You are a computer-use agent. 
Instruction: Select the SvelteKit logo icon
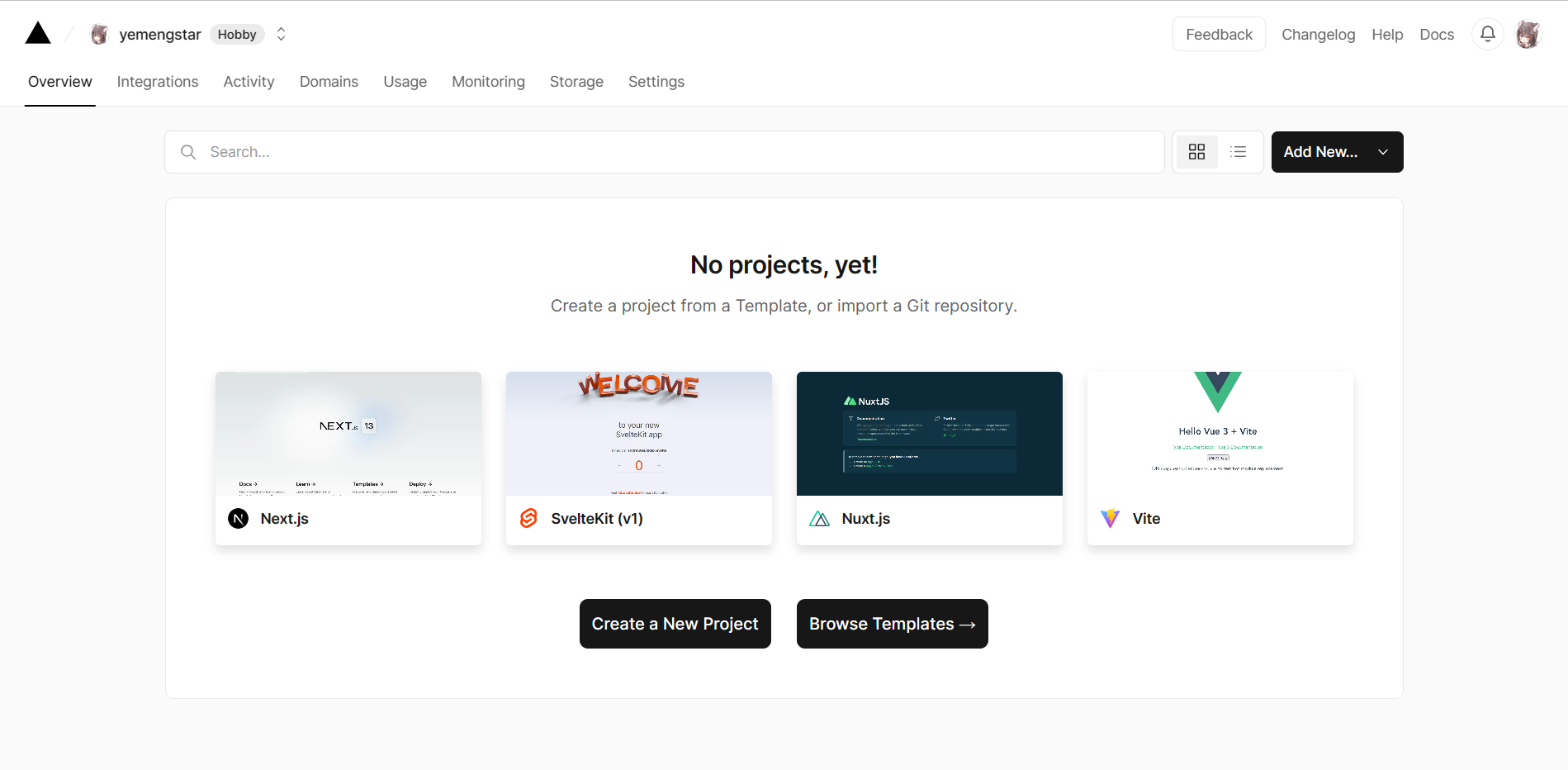[528, 519]
